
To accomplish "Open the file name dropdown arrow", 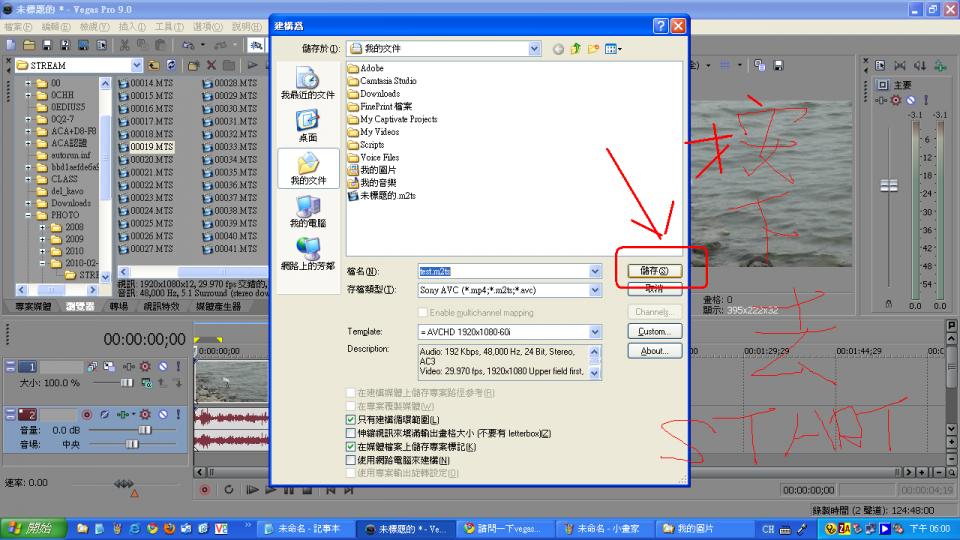I will pyautogui.click(x=594, y=271).
